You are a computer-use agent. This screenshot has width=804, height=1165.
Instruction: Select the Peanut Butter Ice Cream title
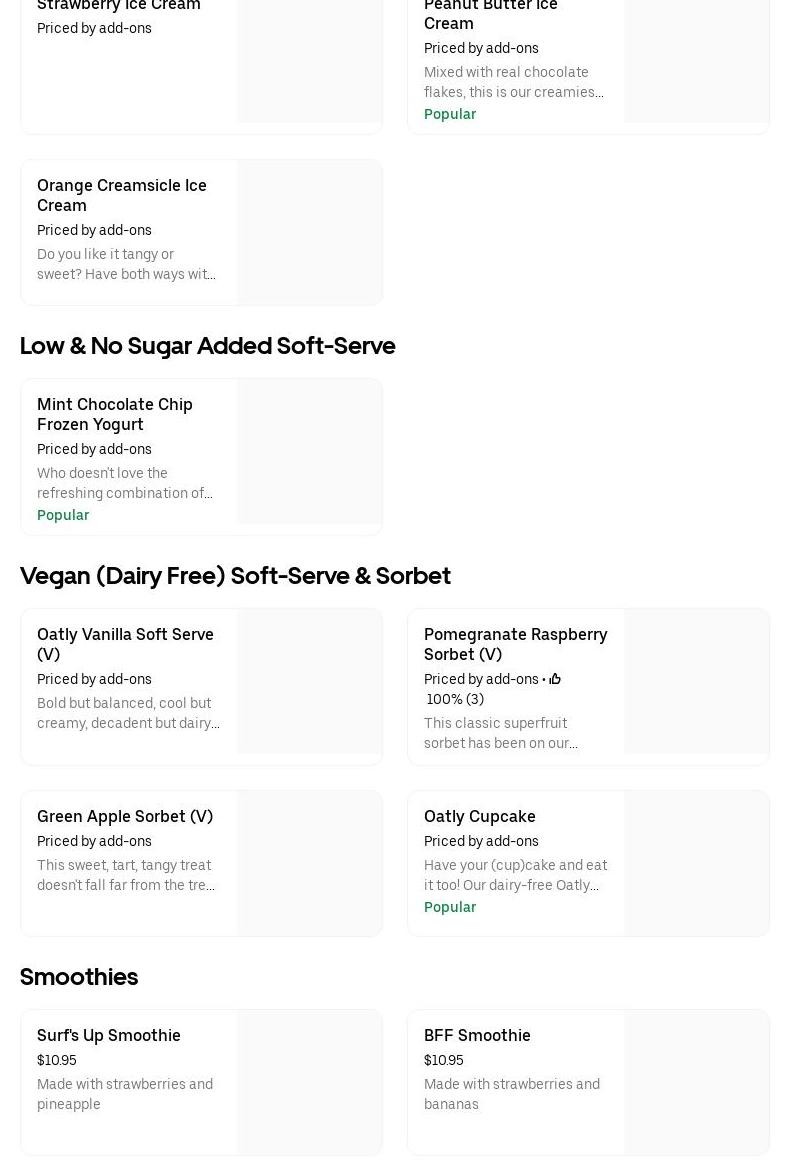tap(490, 14)
